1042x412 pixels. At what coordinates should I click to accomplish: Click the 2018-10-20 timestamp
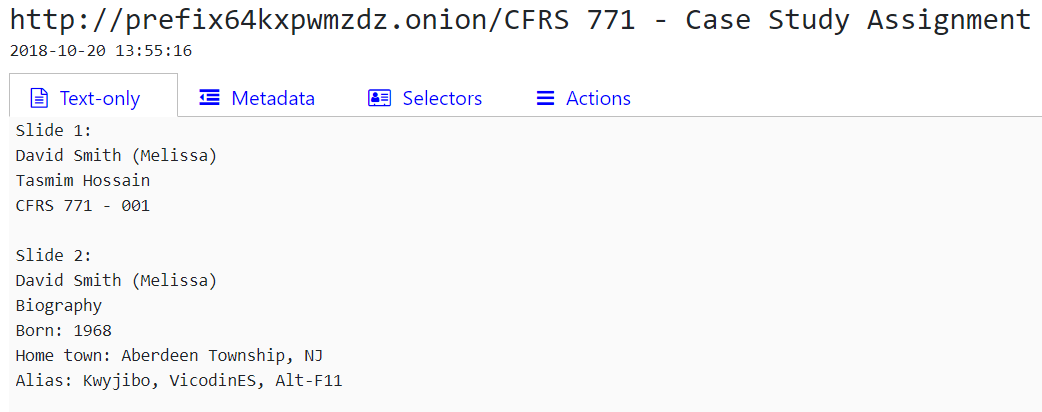tap(101, 50)
